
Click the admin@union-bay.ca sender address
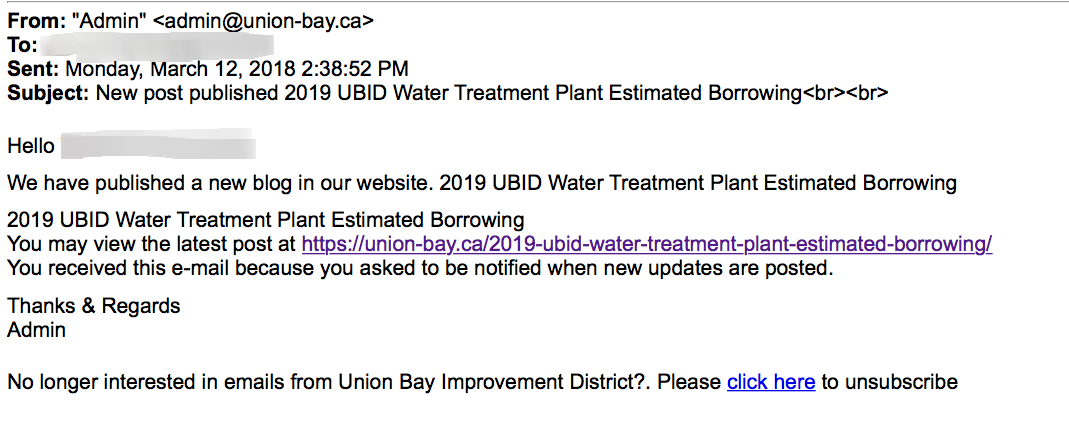click(265, 21)
